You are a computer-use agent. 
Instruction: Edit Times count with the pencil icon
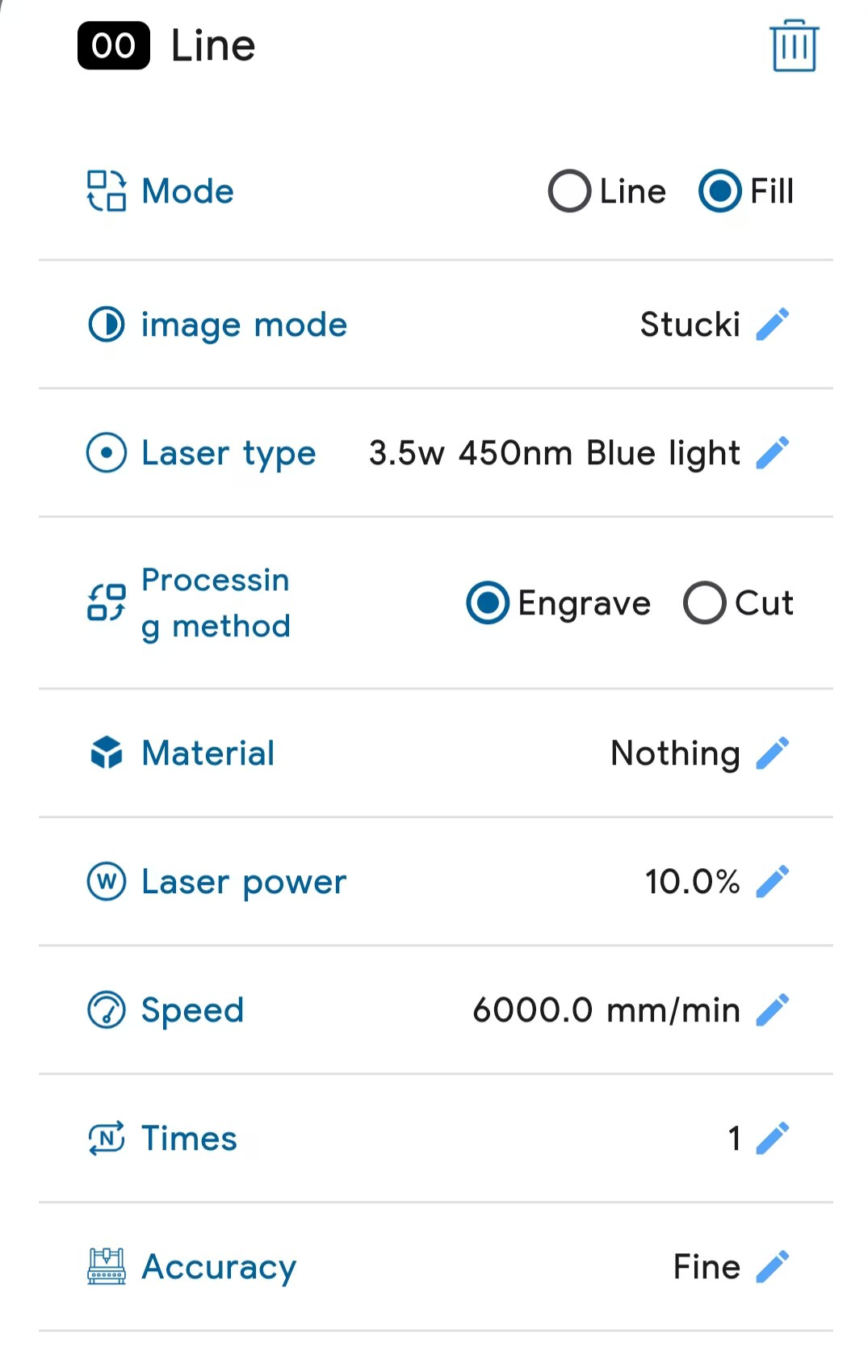tap(773, 1139)
